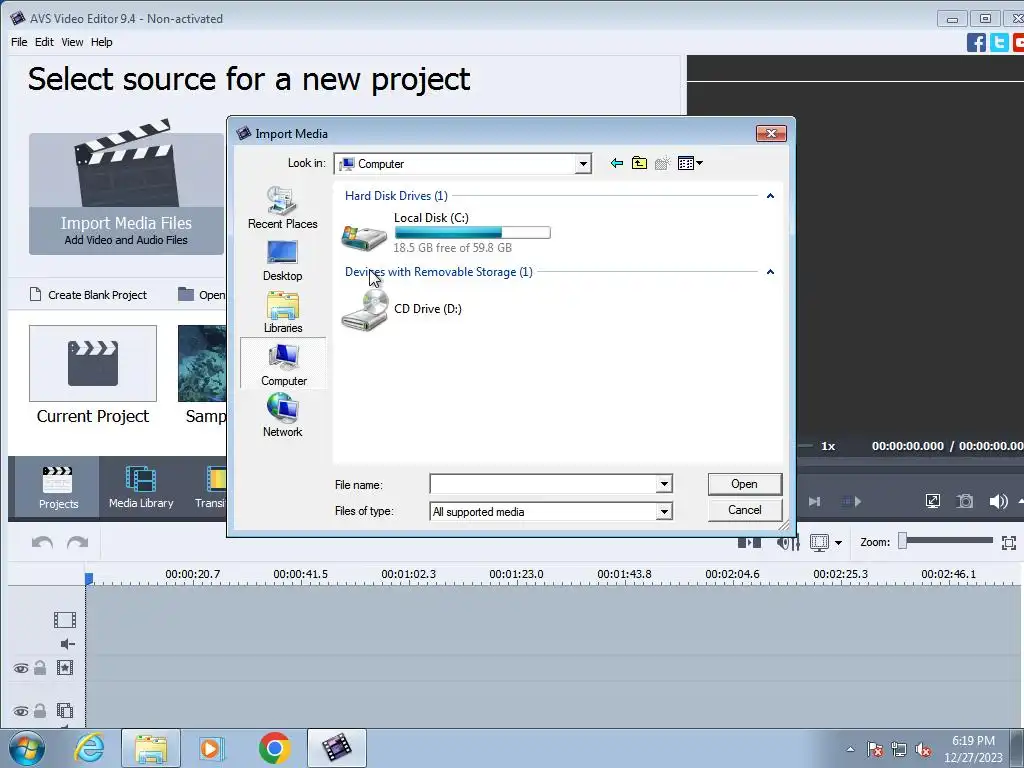Launch Internet Explorer from taskbar

89,748
